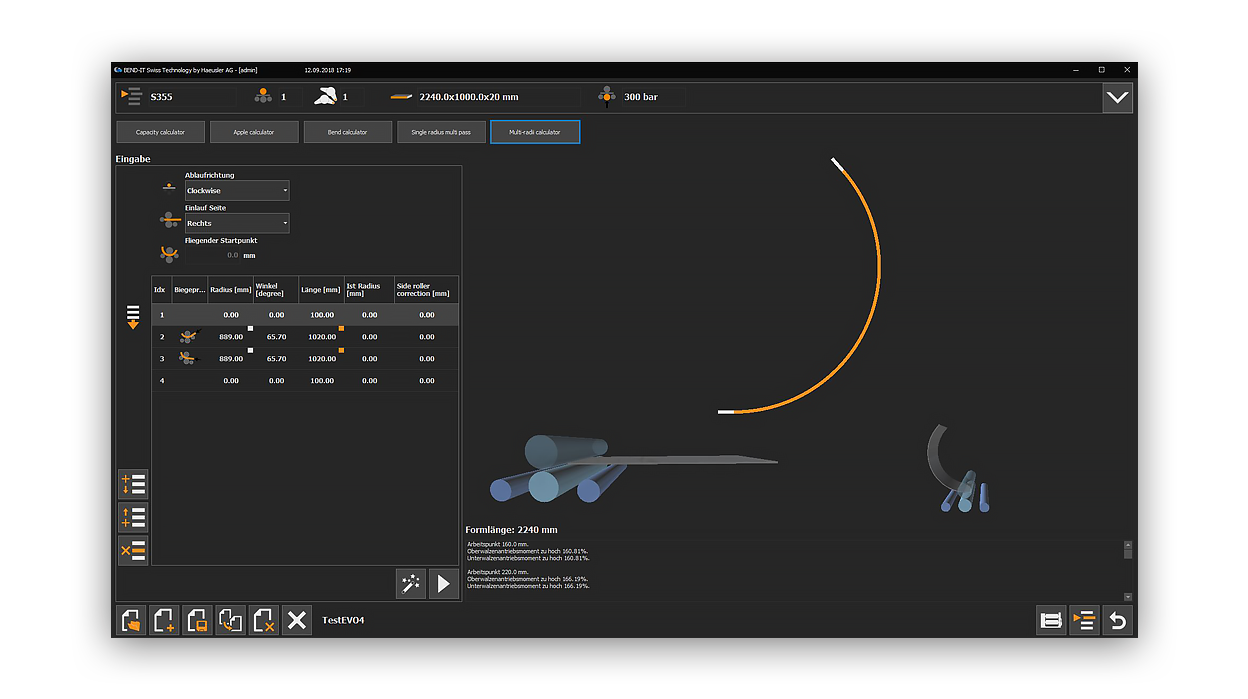
Task: Click the Apple calculator button
Action: click(254, 132)
